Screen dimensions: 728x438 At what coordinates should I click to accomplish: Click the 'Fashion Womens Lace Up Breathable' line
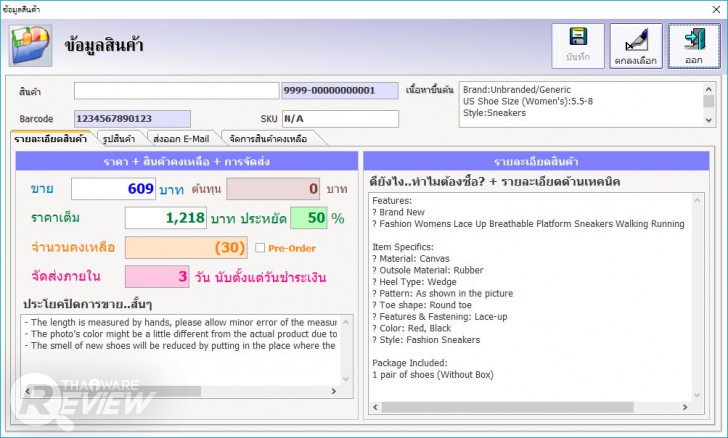click(x=528, y=223)
